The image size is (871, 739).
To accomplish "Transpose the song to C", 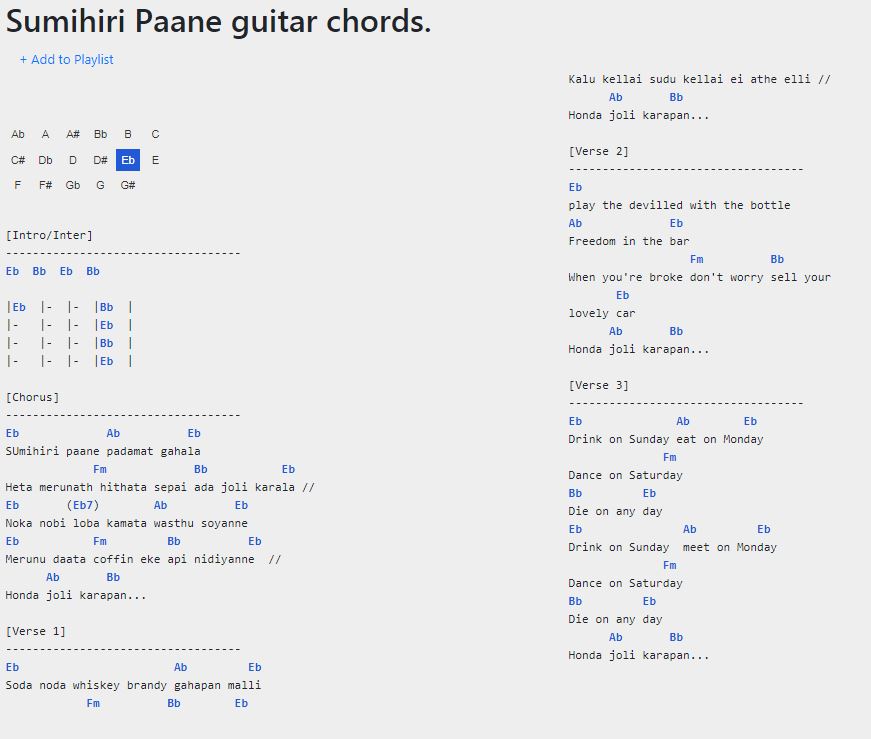I will pyautogui.click(x=156, y=134).
